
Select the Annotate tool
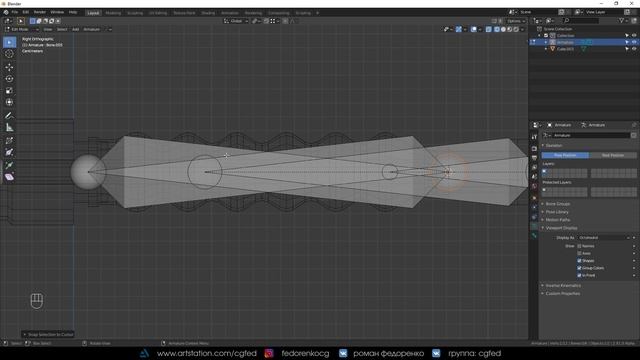[9, 116]
